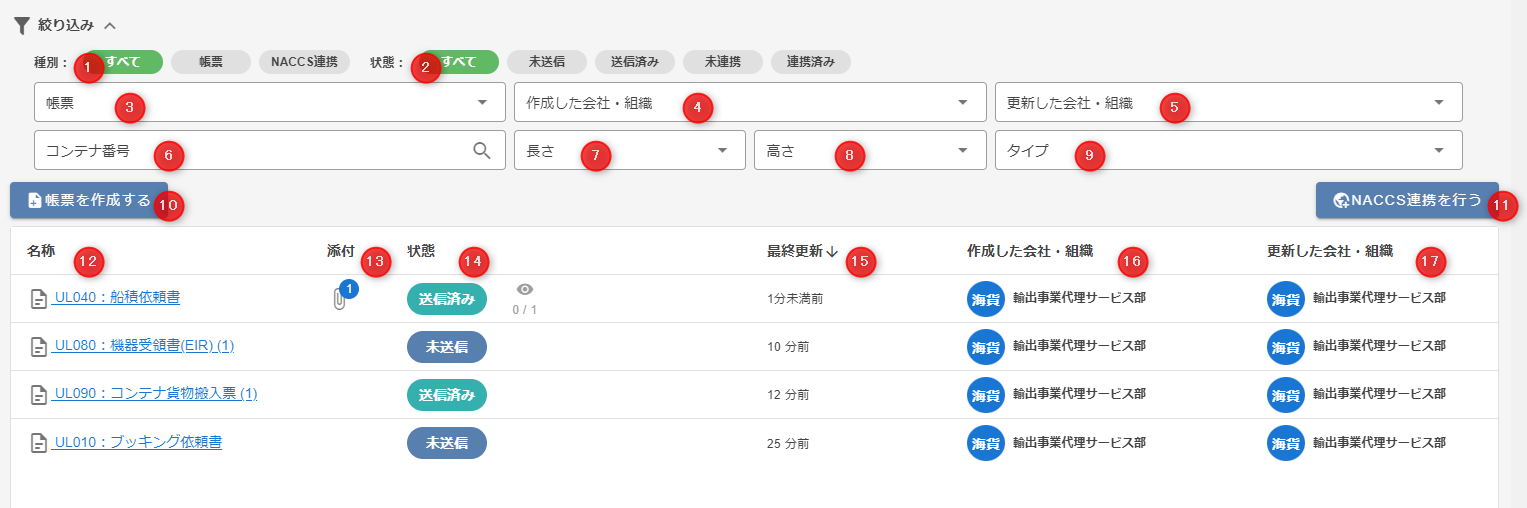Viewport: 1527px width, 508px height.
Task: Filter status by 連携済み chip
Action: [x=810, y=62]
